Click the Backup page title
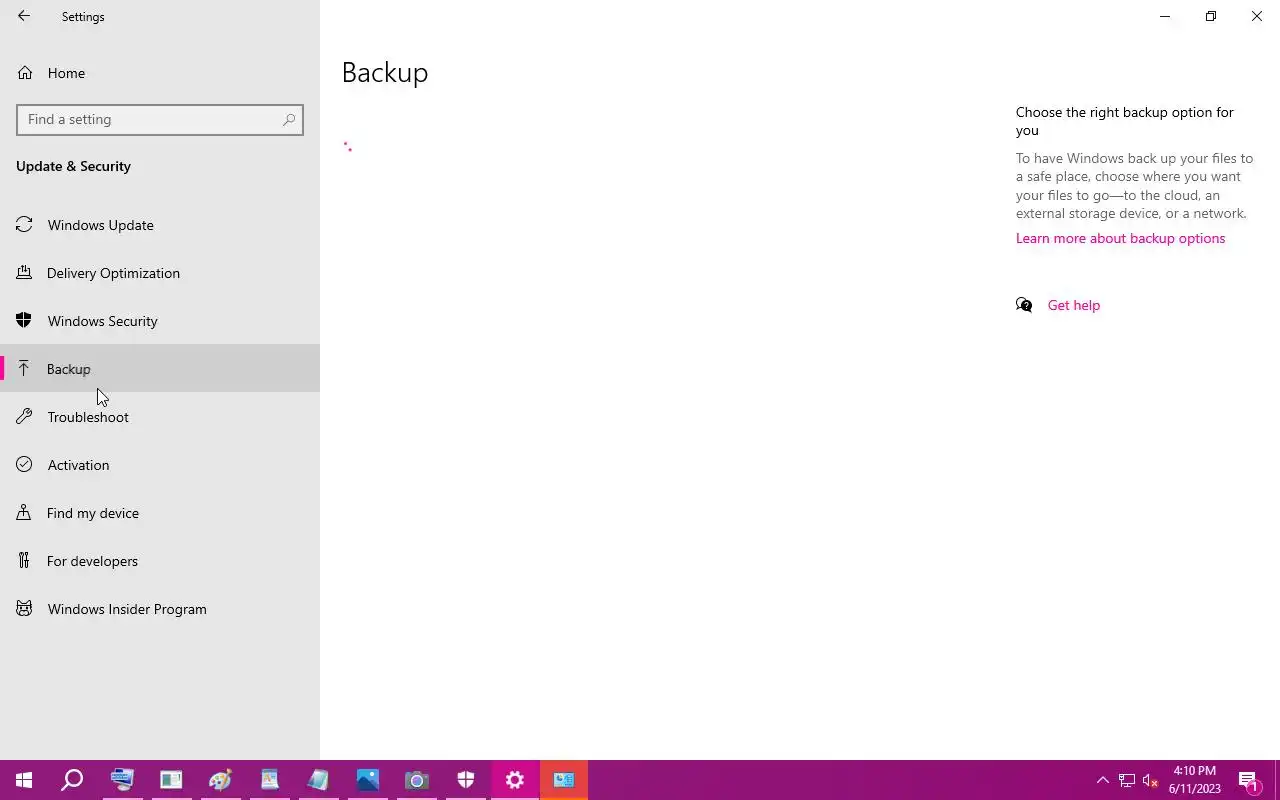 click(x=385, y=72)
